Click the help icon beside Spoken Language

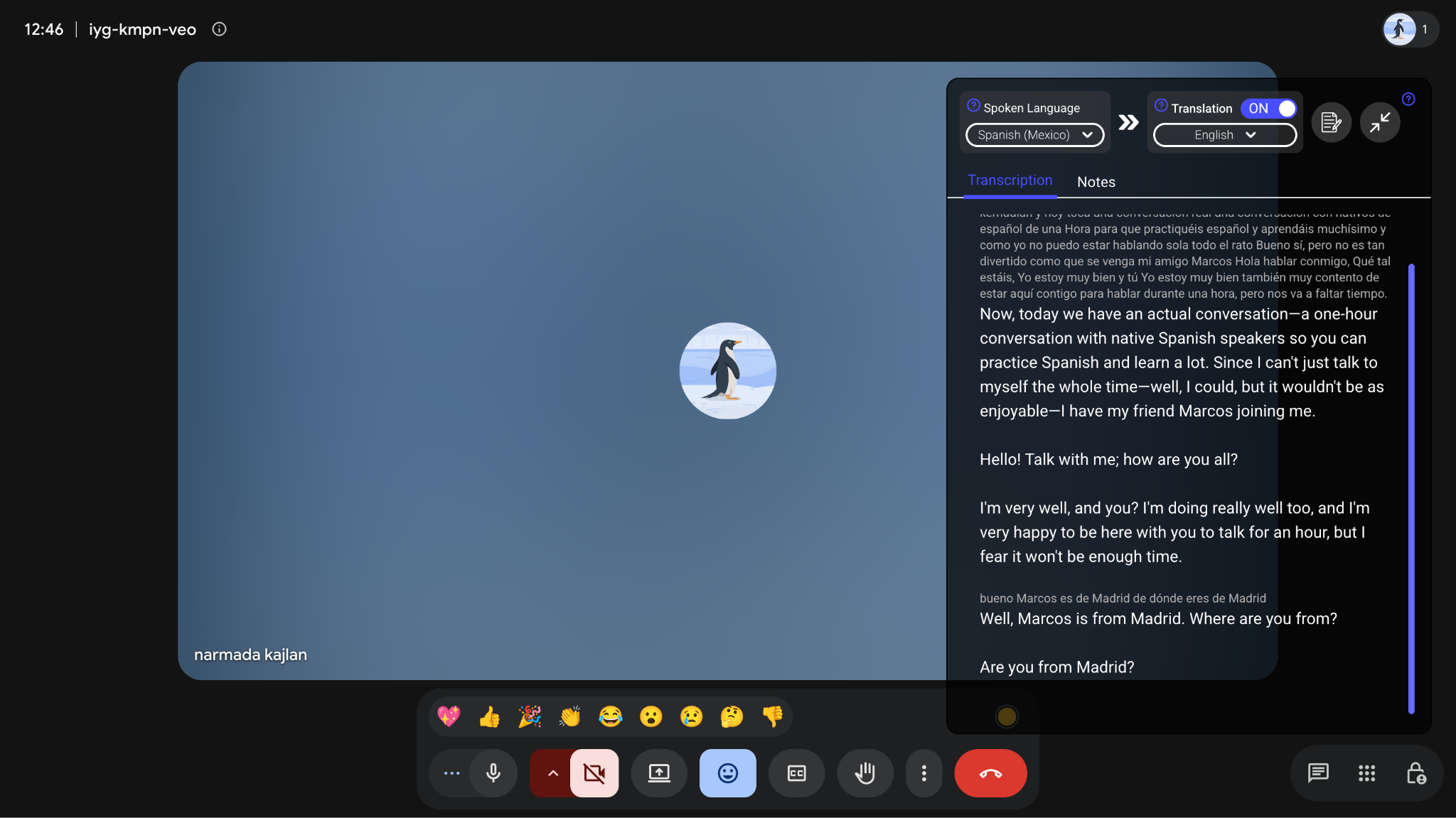pyautogui.click(x=973, y=105)
